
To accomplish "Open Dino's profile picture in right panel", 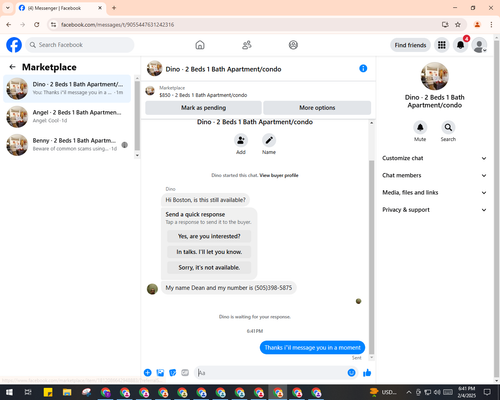I will [434, 76].
